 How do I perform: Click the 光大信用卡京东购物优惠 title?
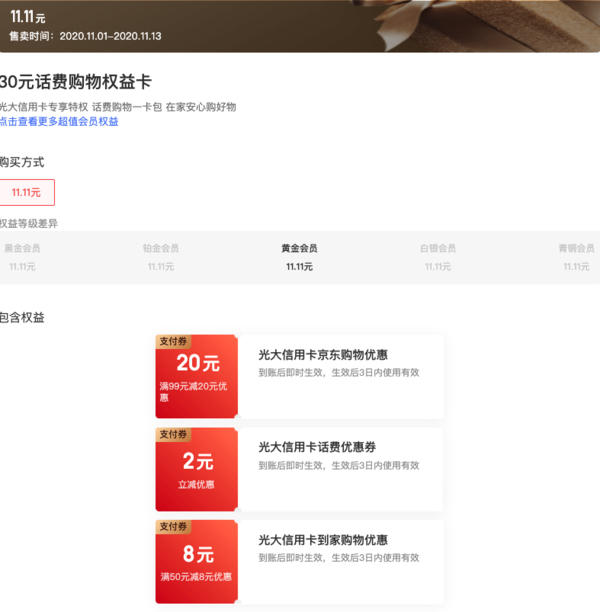pos(323,355)
